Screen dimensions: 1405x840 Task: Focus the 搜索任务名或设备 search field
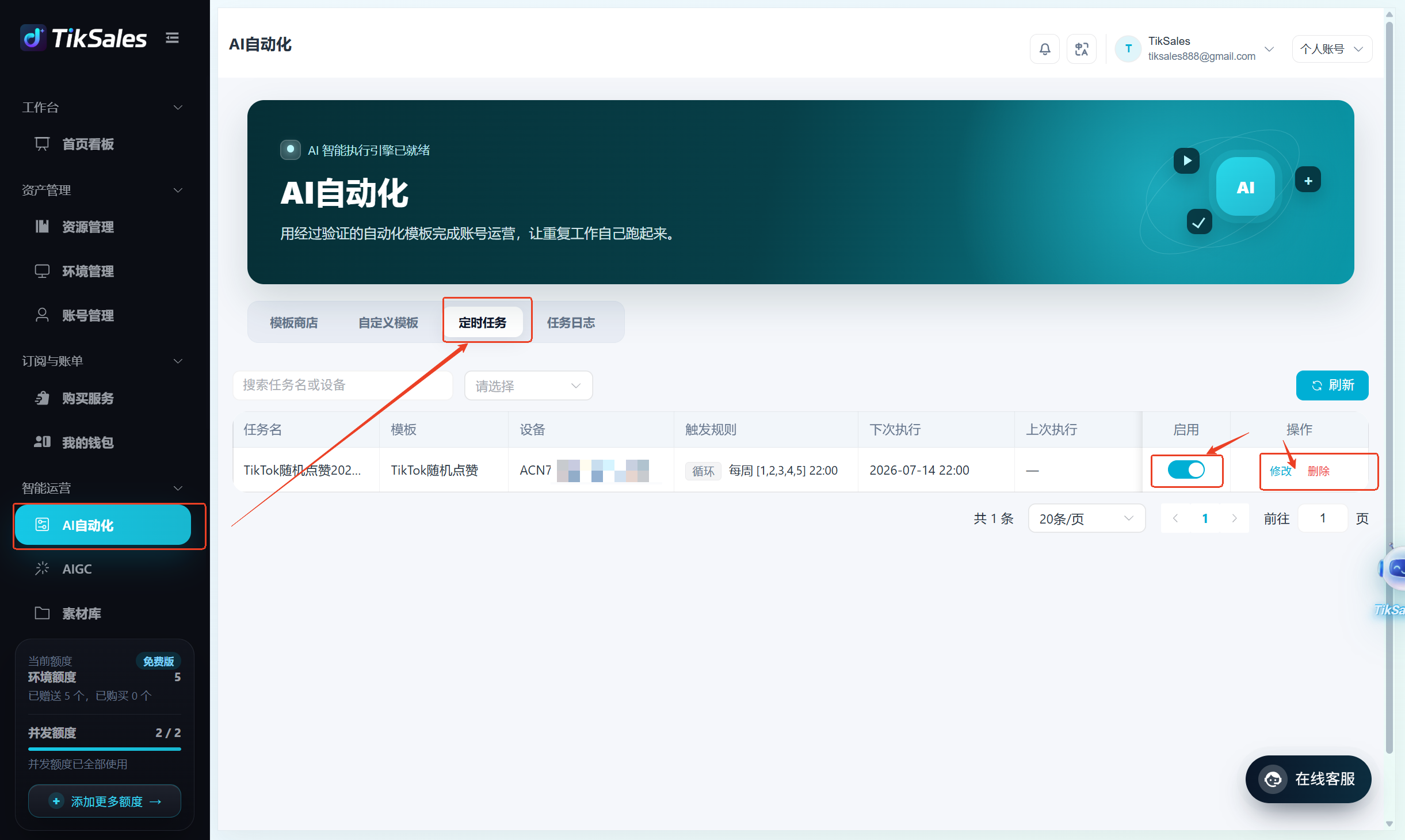pos(342,385)
